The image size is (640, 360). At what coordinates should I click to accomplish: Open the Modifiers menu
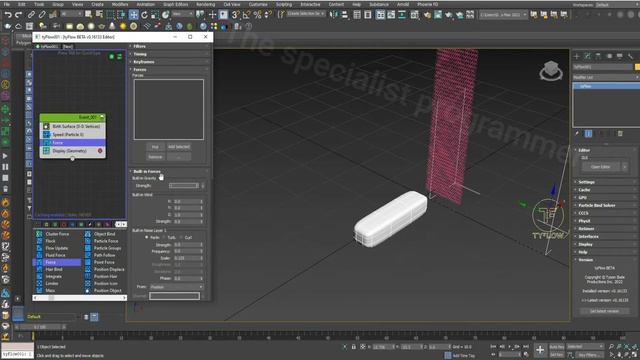(x=120, y=4)
